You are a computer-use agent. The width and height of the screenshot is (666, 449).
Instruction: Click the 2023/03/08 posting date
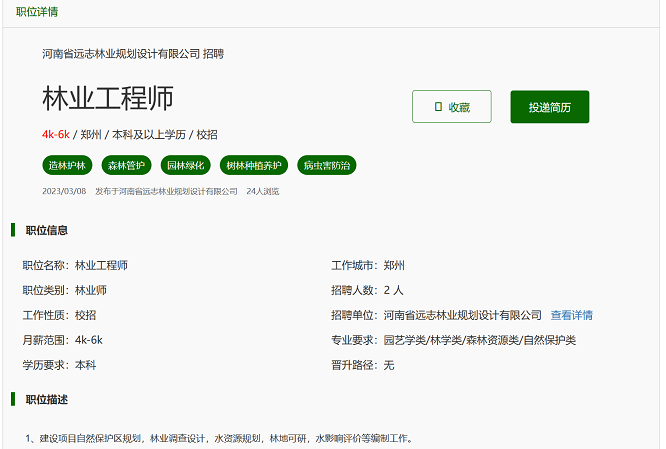[64, 190]
